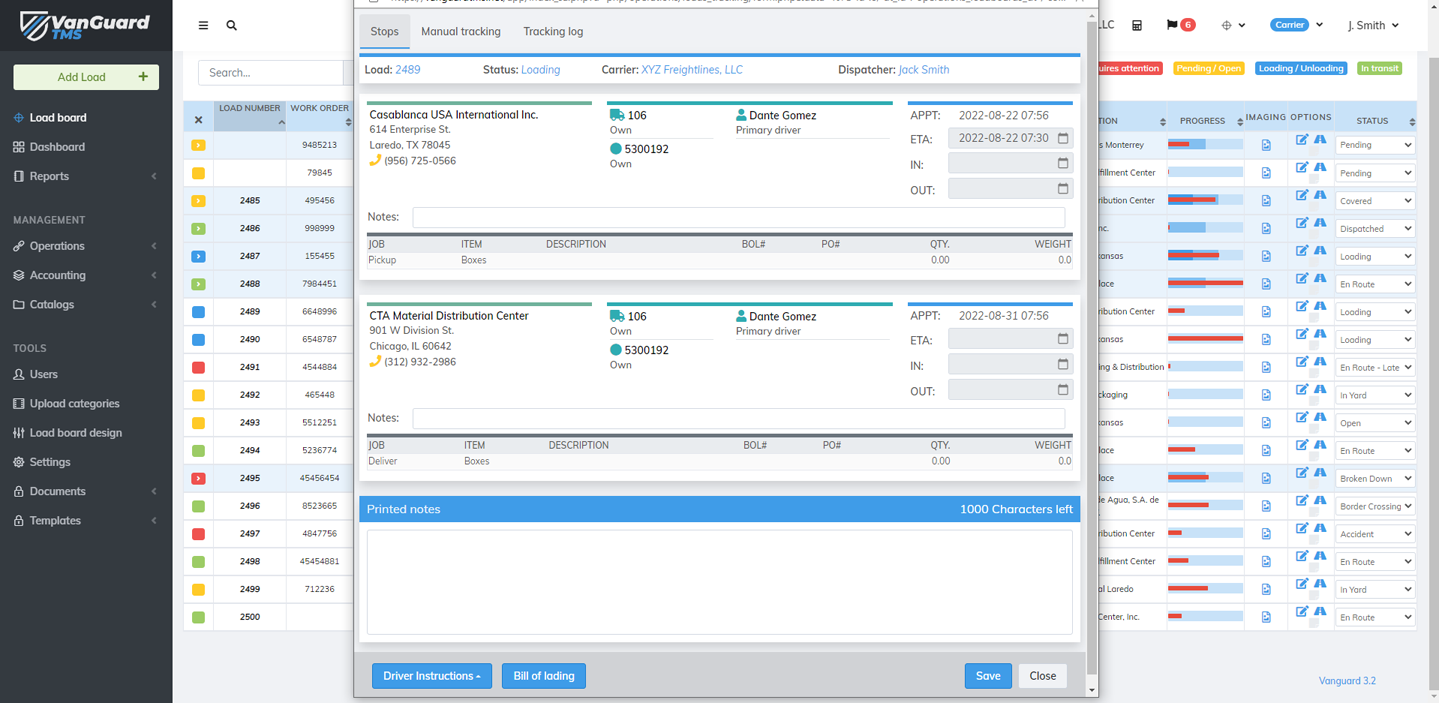Screen dimensions: 1439x703
Task: Open the calculator icon in top bar
Action: [x=1137, y=25]
